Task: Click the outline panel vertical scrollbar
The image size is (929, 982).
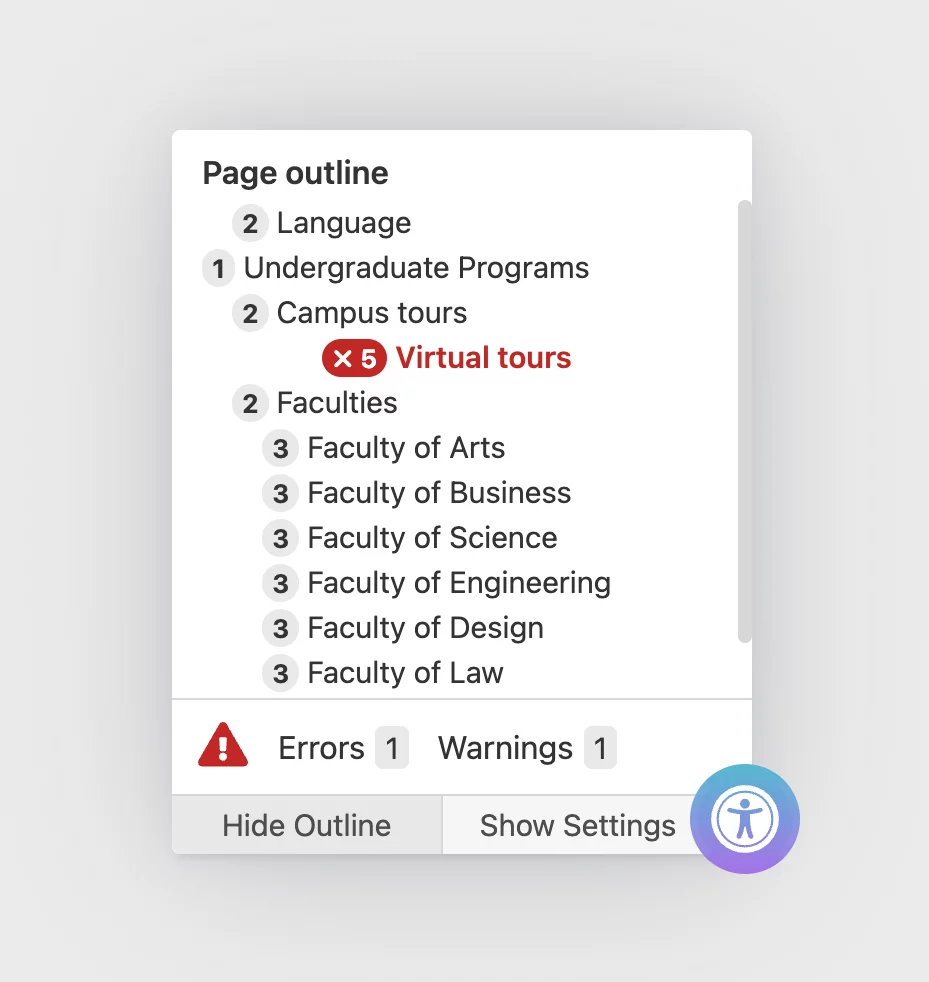Action: (x=744, y=421)
